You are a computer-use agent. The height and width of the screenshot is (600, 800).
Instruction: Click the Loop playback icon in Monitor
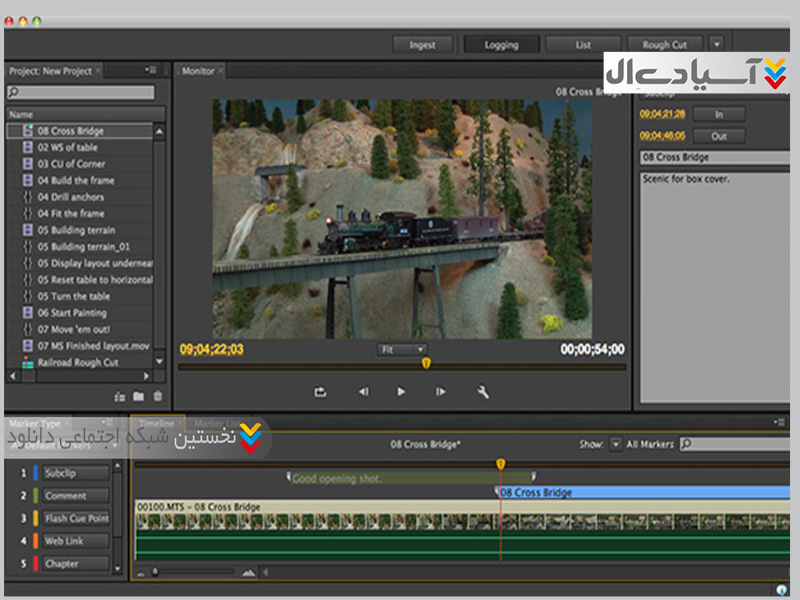[x=320, y=392]
